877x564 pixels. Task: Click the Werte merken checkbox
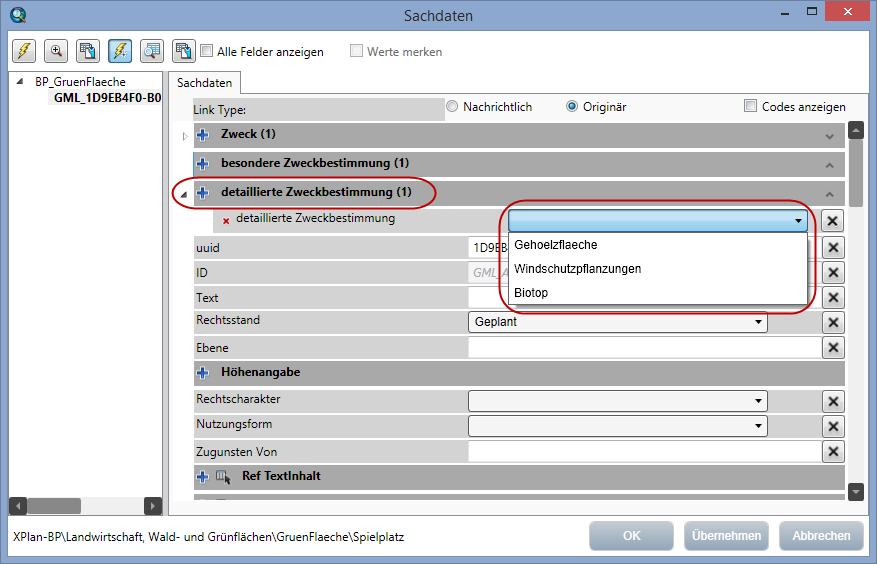[x=356, y=51]
